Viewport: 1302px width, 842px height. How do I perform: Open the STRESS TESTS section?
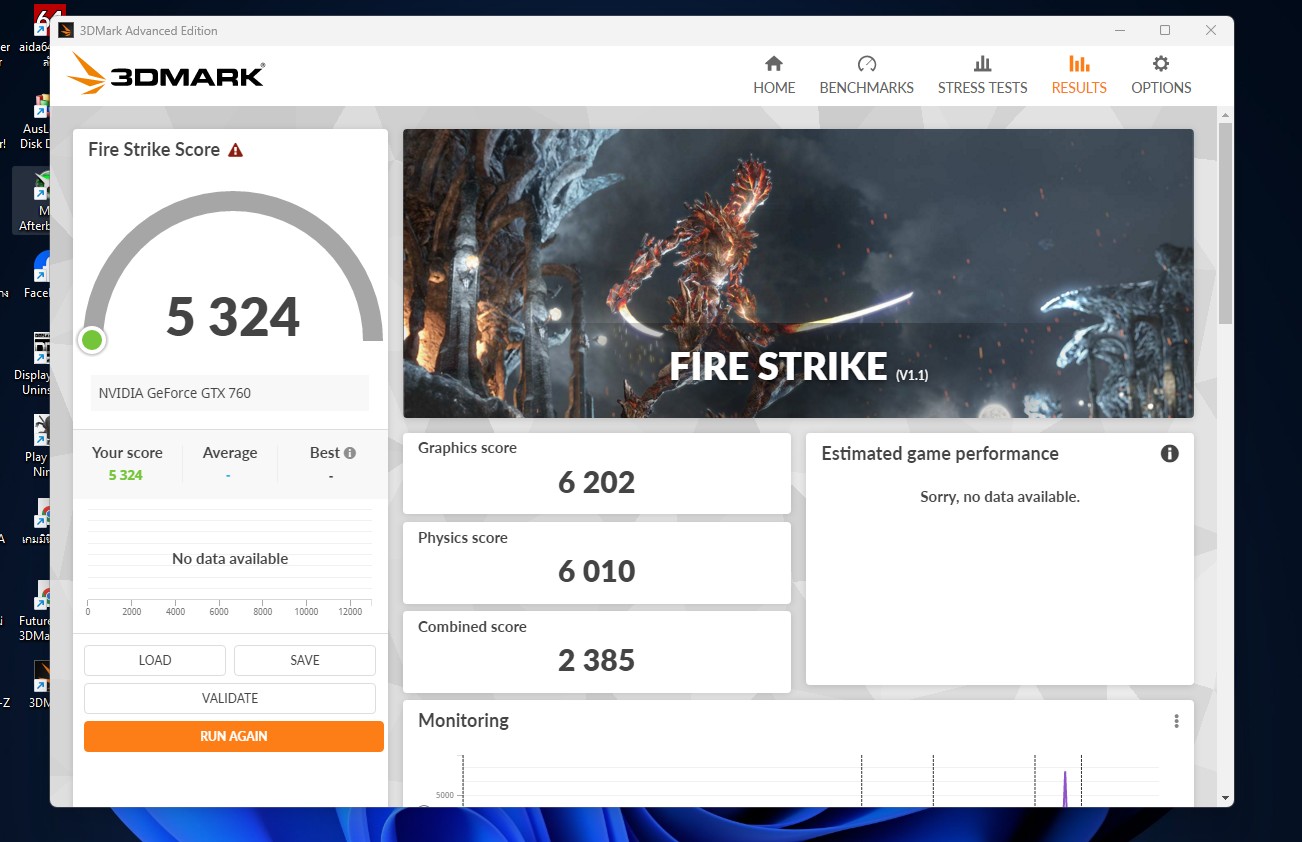pos(982,75)
